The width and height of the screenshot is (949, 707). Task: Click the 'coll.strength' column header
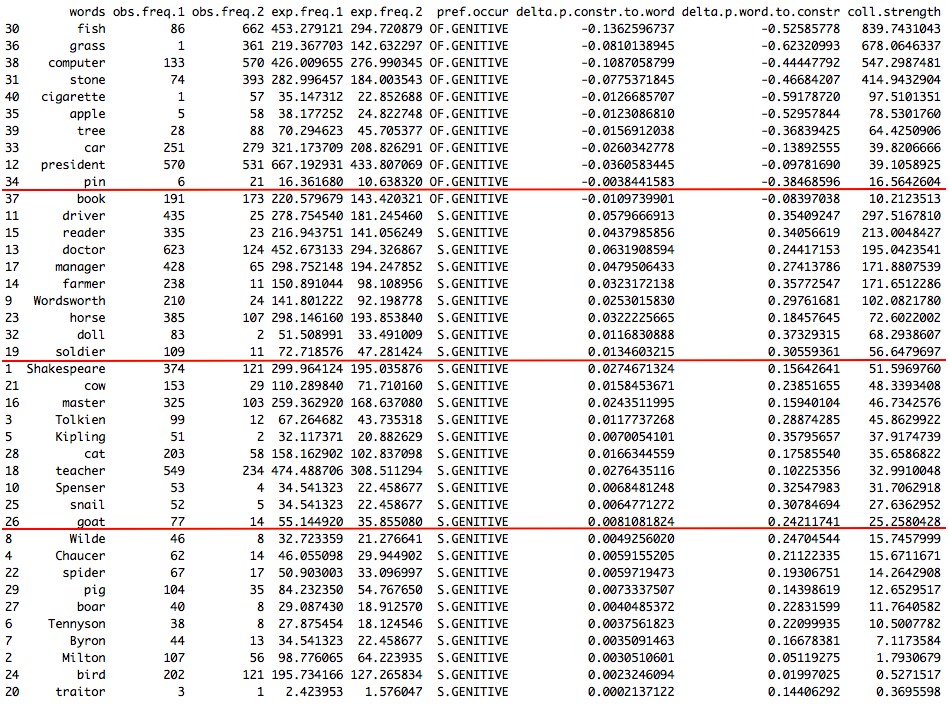tap(894, 10)
